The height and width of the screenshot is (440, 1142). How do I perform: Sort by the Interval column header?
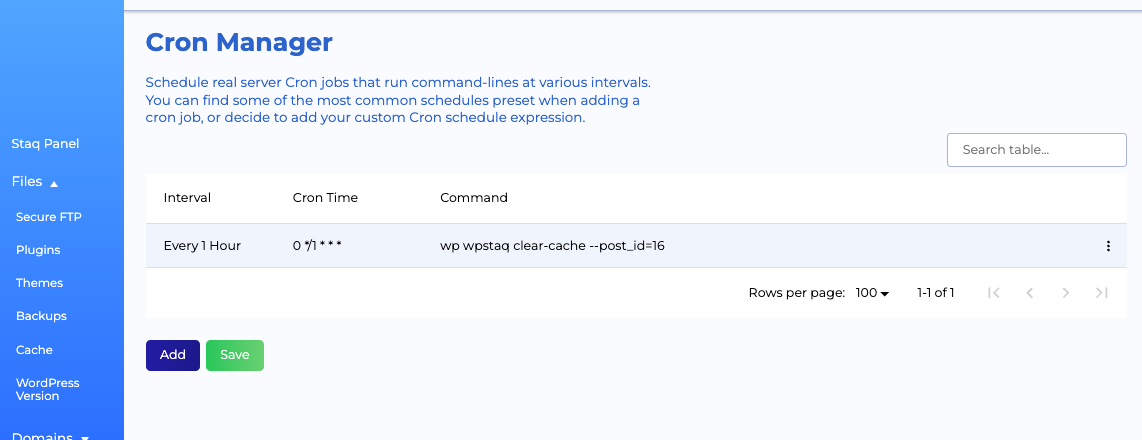coord(187,197)
